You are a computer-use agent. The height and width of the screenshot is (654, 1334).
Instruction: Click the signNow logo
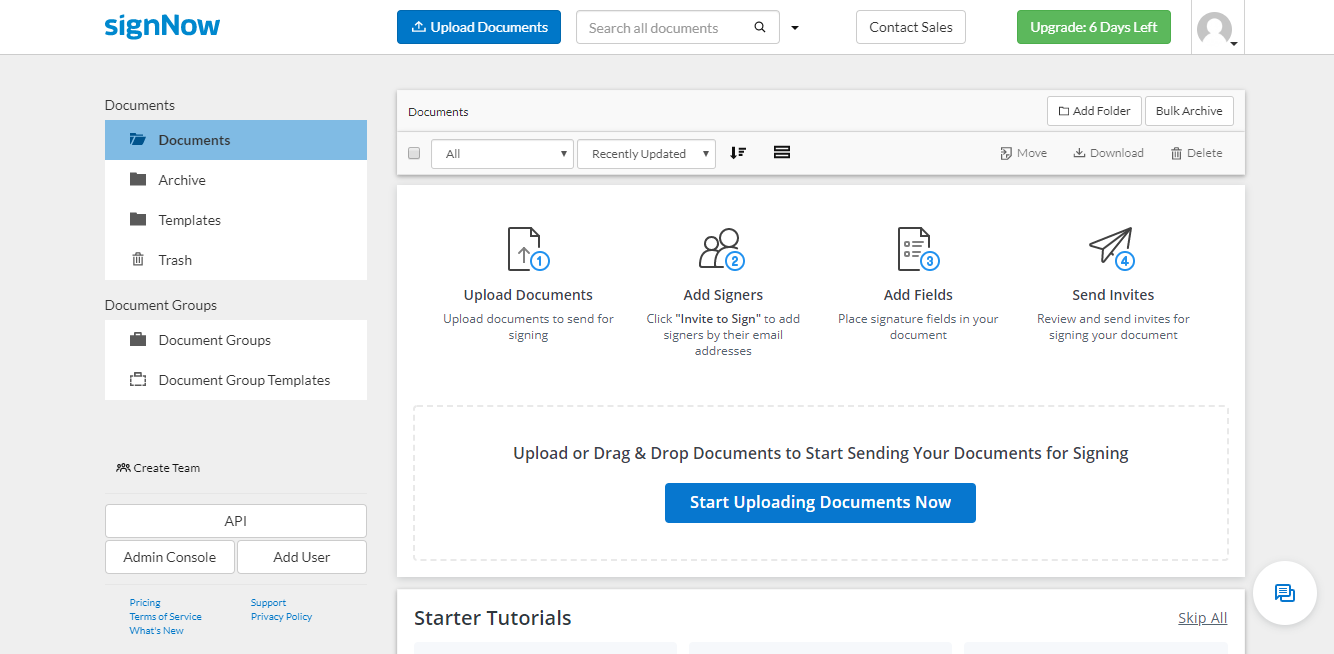click(x=162, y=26)
